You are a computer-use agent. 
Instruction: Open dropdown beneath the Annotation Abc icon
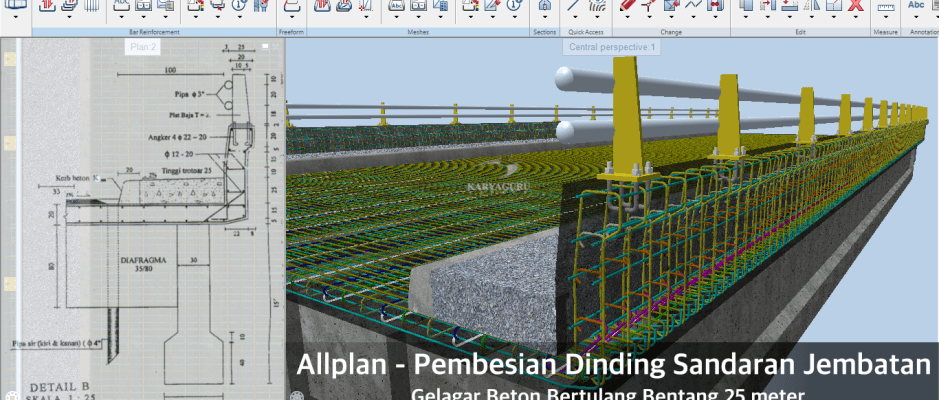[916, 17]
